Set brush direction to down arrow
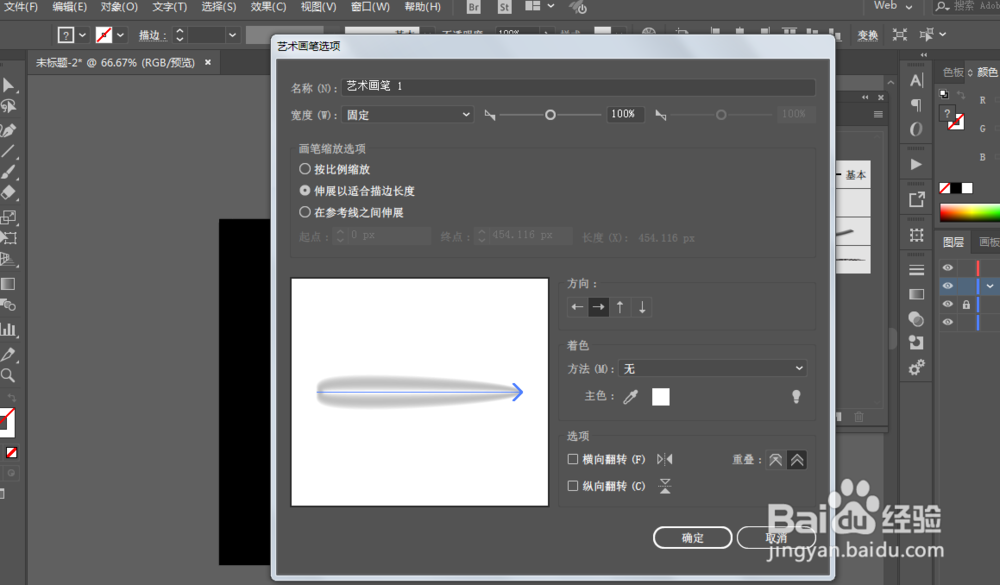This screenshot has height=585, width=1000. coord(642,307)
